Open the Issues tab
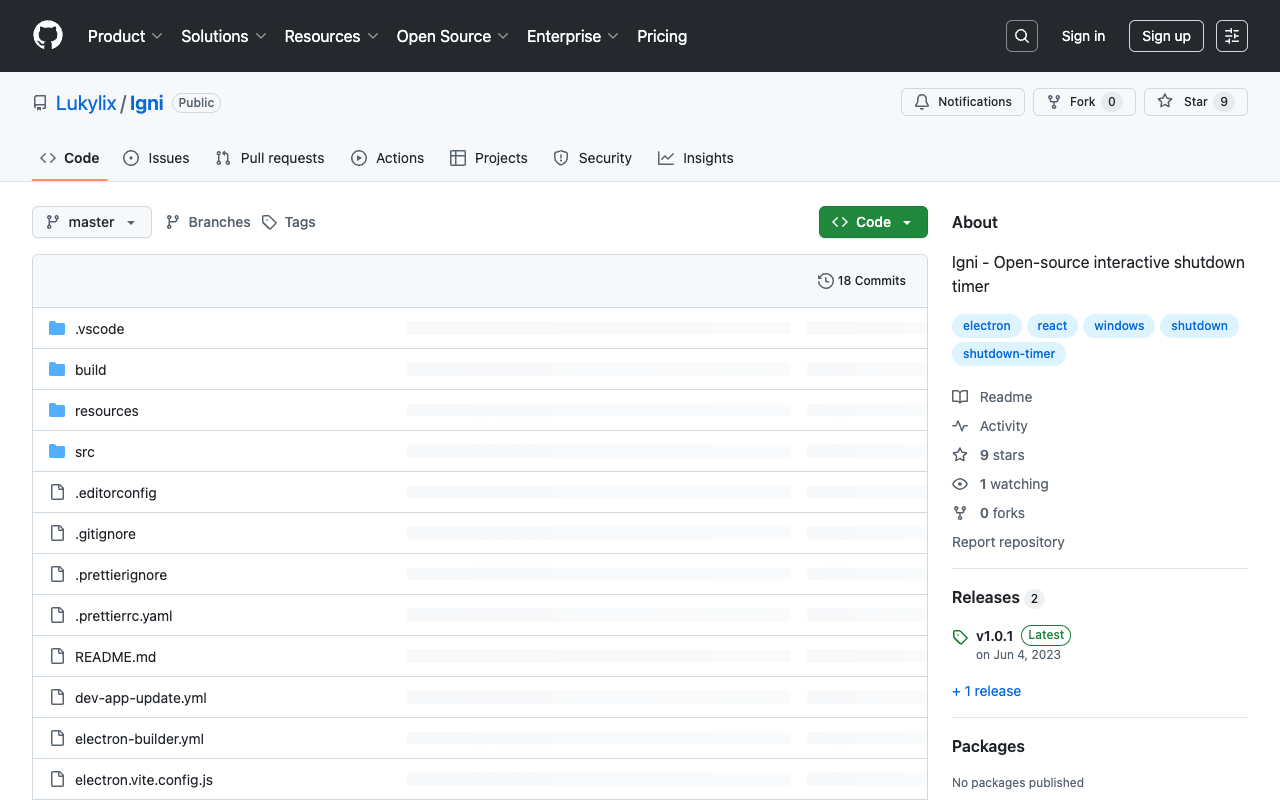Image resolution: width=1280 pixels, height=800 pixels. (156, 158)
